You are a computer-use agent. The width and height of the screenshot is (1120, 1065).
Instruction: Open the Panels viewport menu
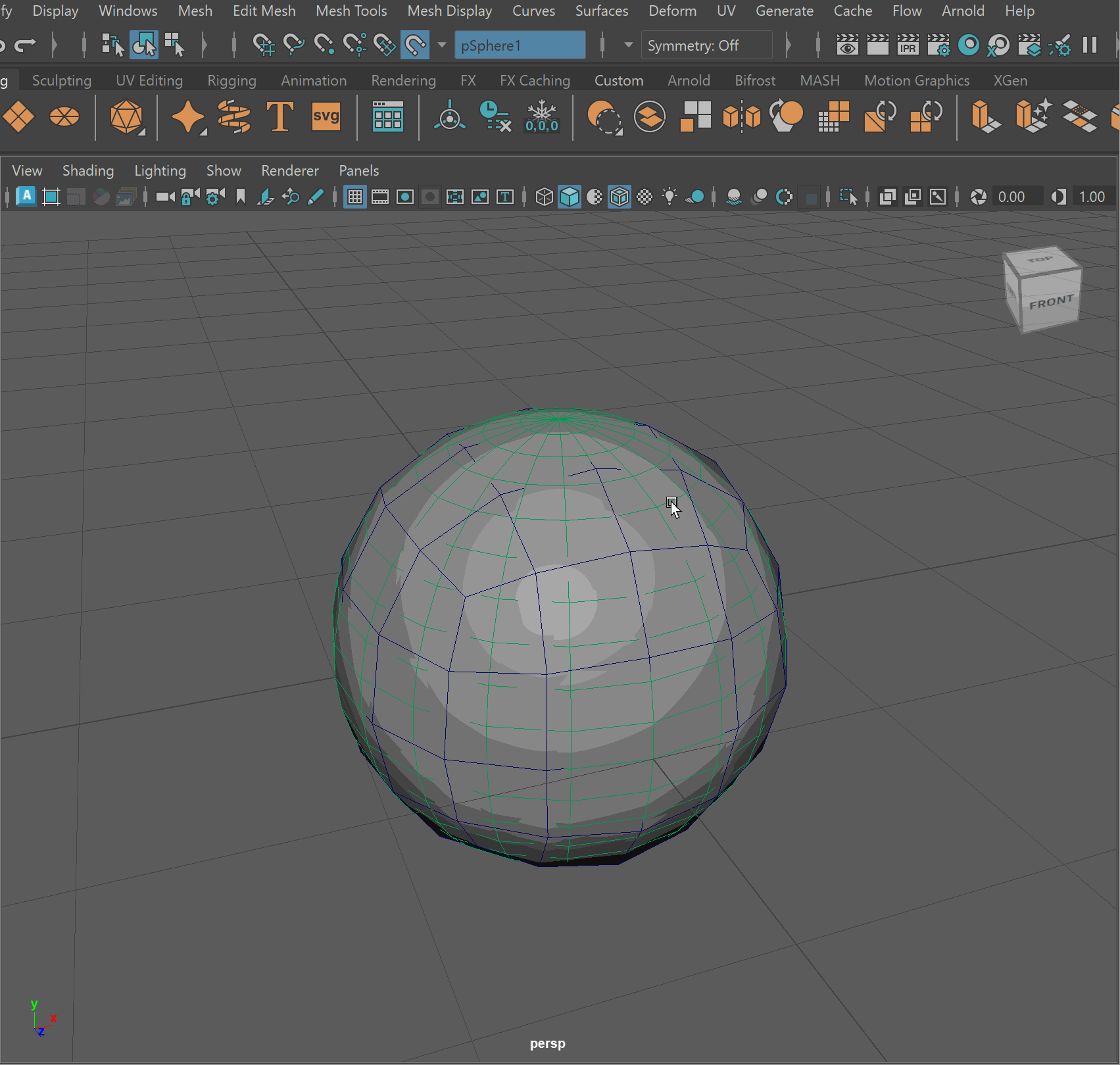[358, 170]
